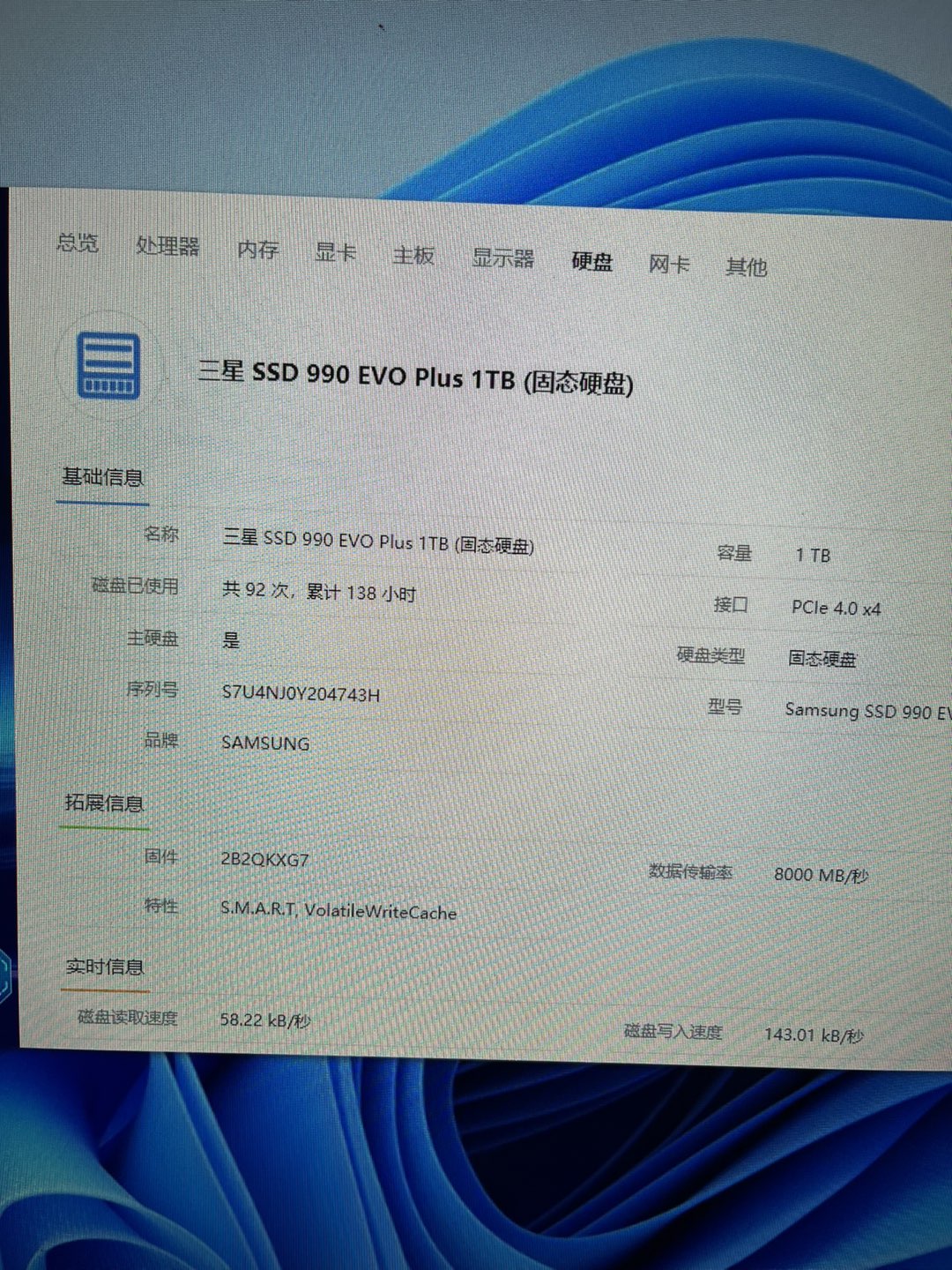Click the hard disk drive icon

tap(108, 366)
